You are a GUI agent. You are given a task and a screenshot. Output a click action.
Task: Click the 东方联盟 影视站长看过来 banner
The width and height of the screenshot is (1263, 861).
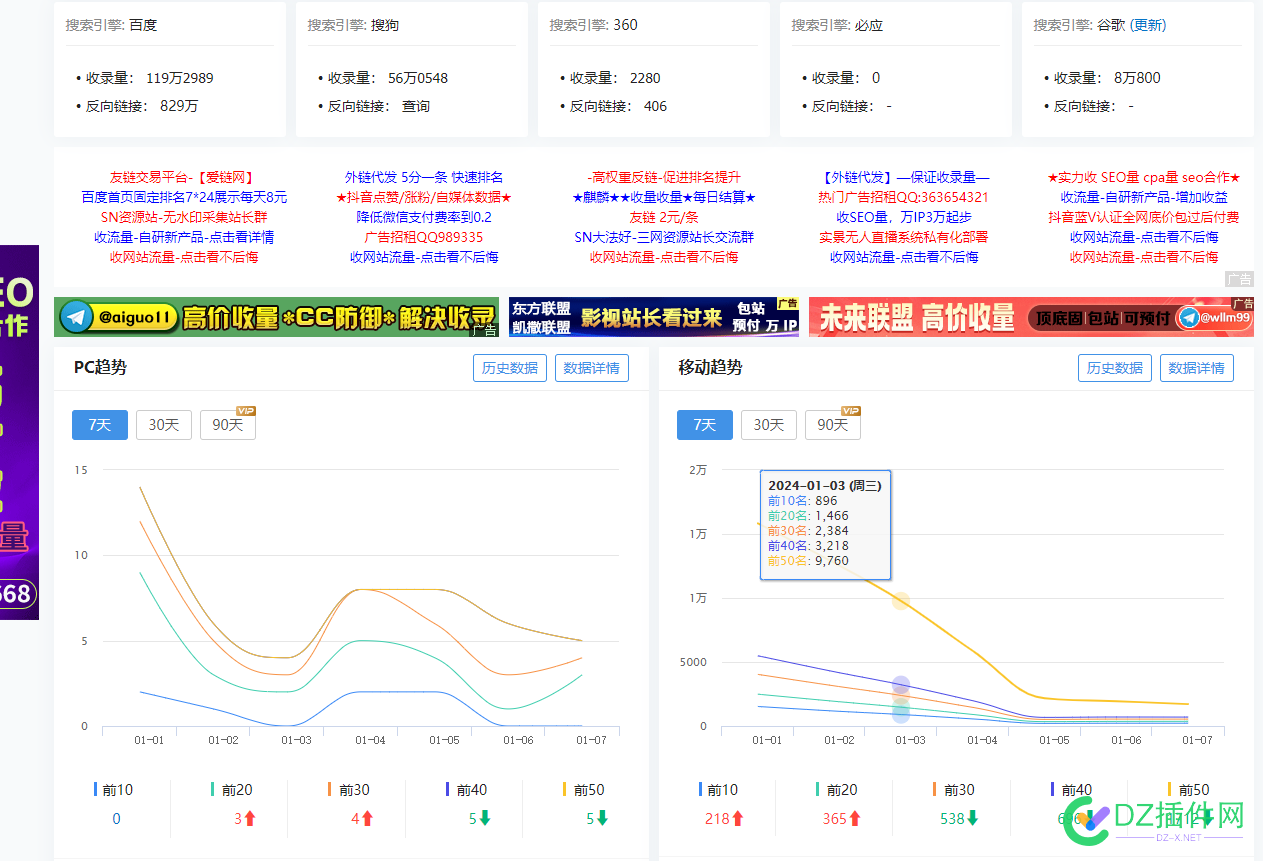tap(654, 317)
